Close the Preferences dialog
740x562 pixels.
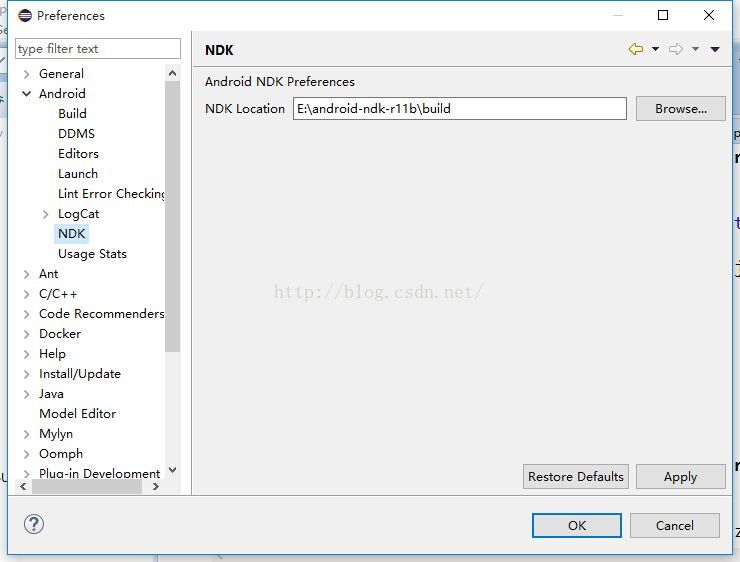point(708,15)
